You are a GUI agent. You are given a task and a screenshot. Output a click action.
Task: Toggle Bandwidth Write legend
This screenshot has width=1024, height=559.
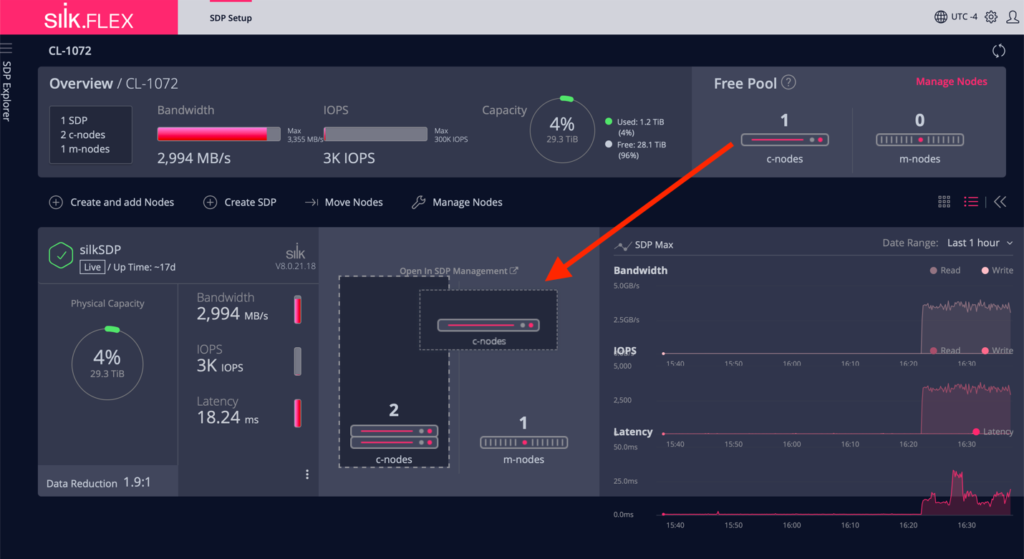click(997, 270)
